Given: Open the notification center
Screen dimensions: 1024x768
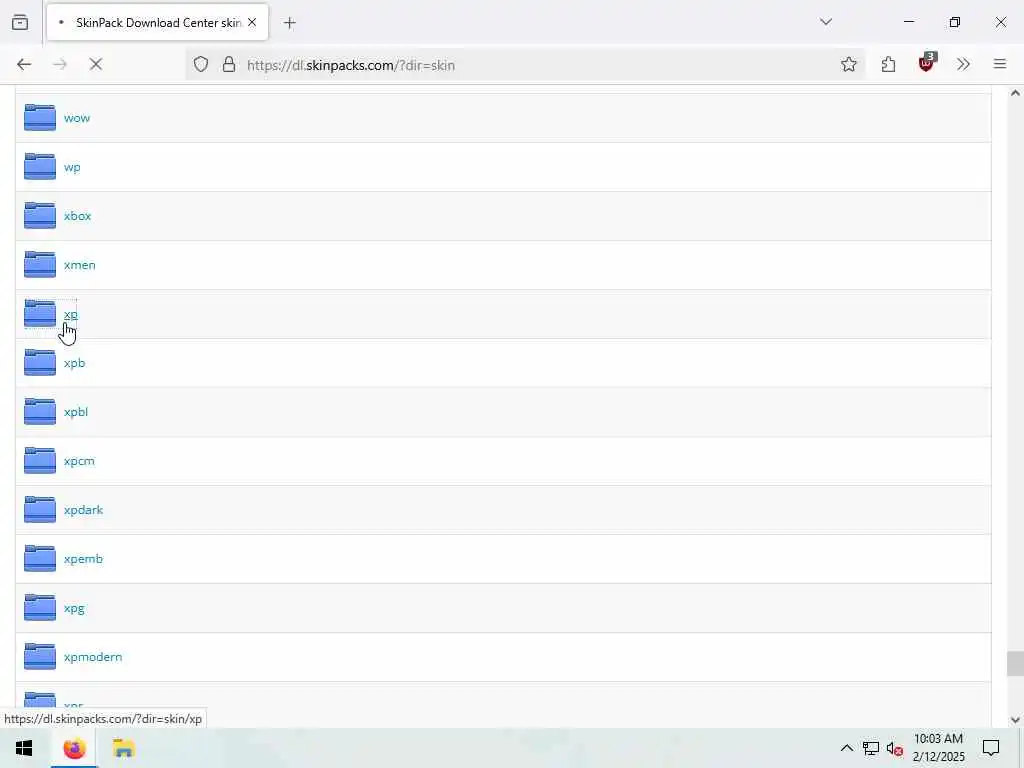Looking at the screenshot, I should click(991, 748).
